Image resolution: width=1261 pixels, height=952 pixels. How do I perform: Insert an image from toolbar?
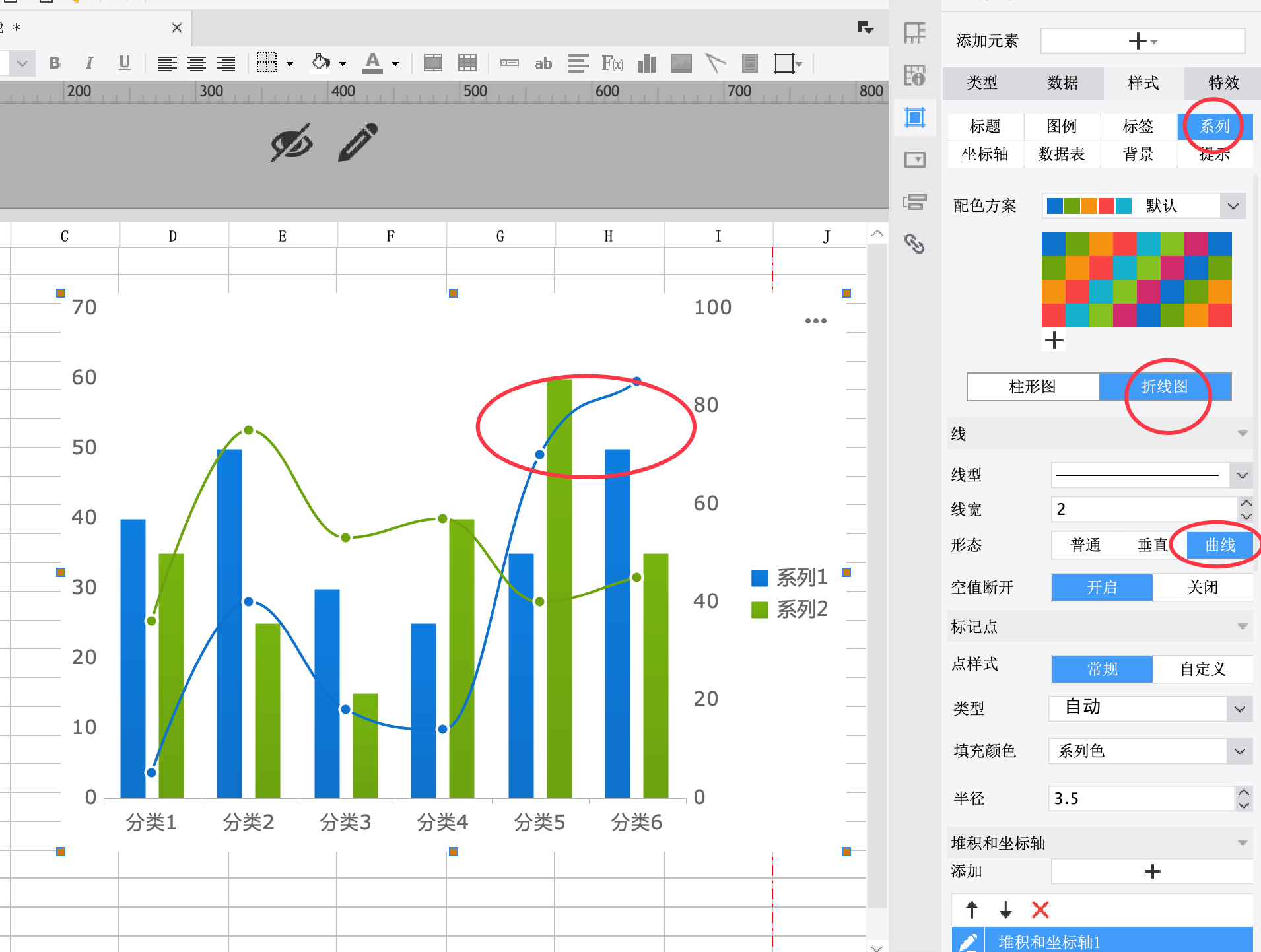coord(681,63)
